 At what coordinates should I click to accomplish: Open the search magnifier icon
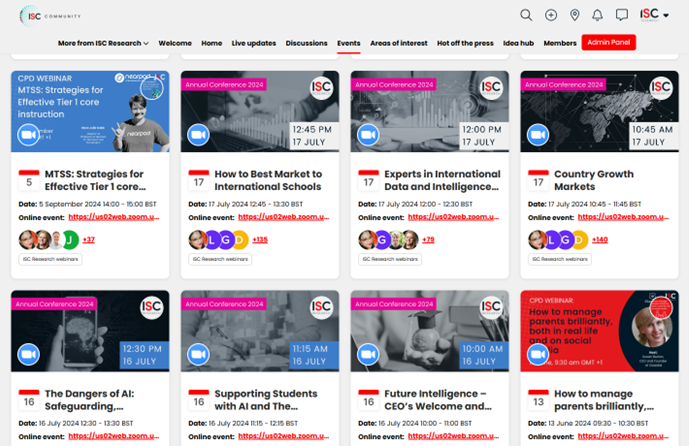pyautogui.click(x=526, y=15)
